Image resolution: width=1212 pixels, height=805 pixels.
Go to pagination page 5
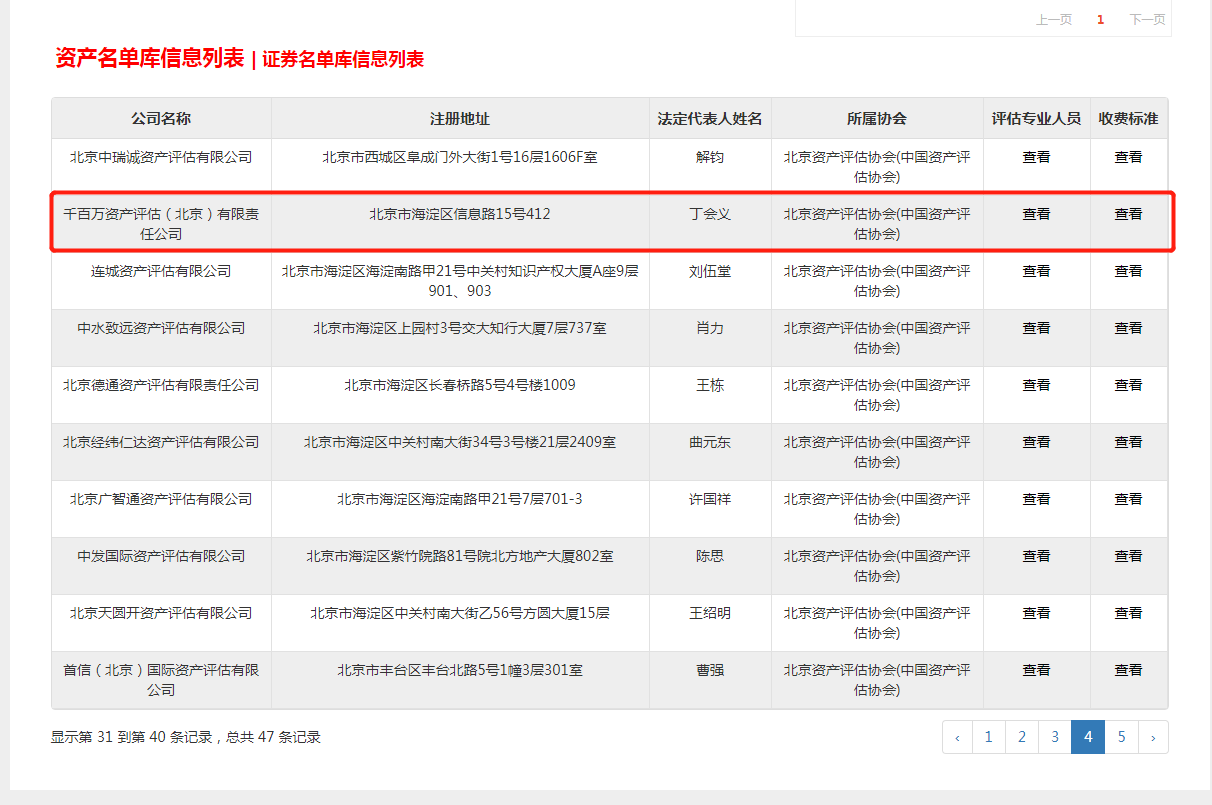1122,737
